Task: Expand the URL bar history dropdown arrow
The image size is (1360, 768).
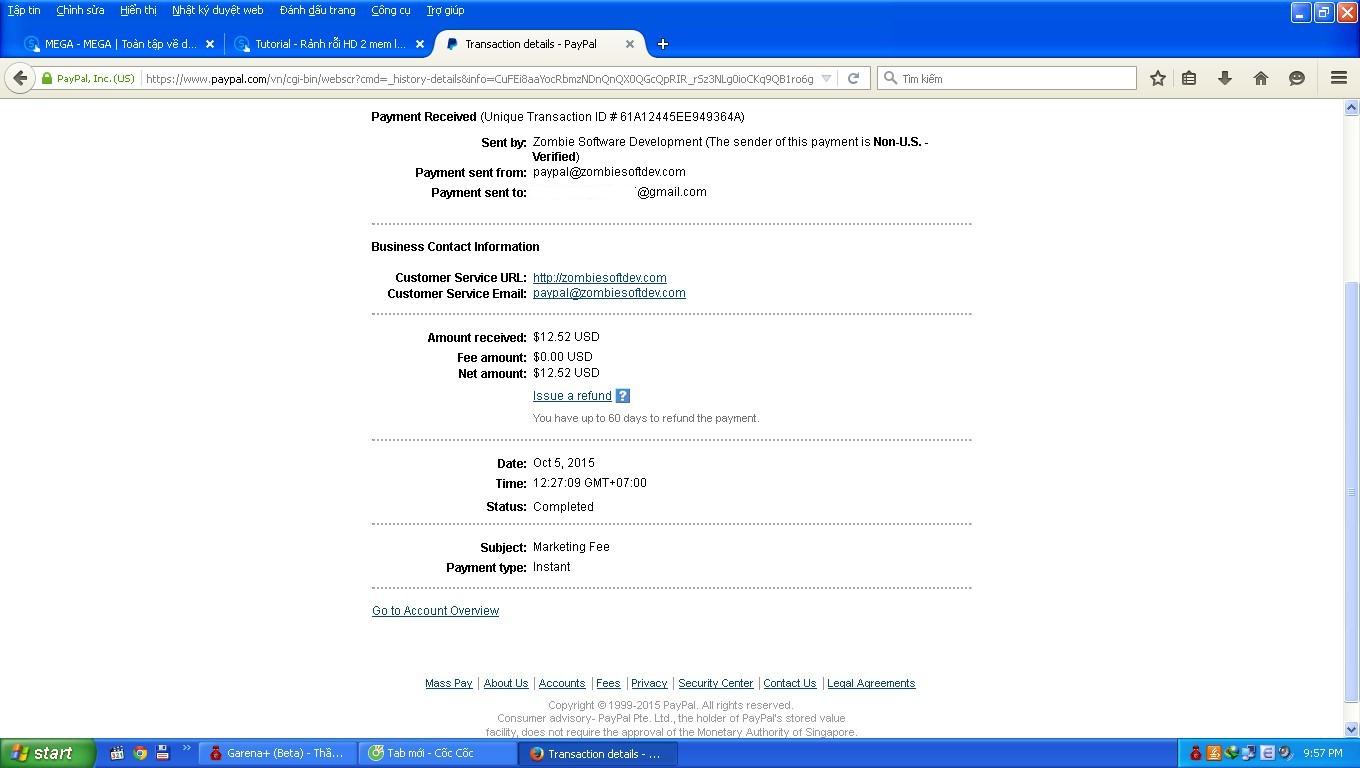Action: (826, 78)
